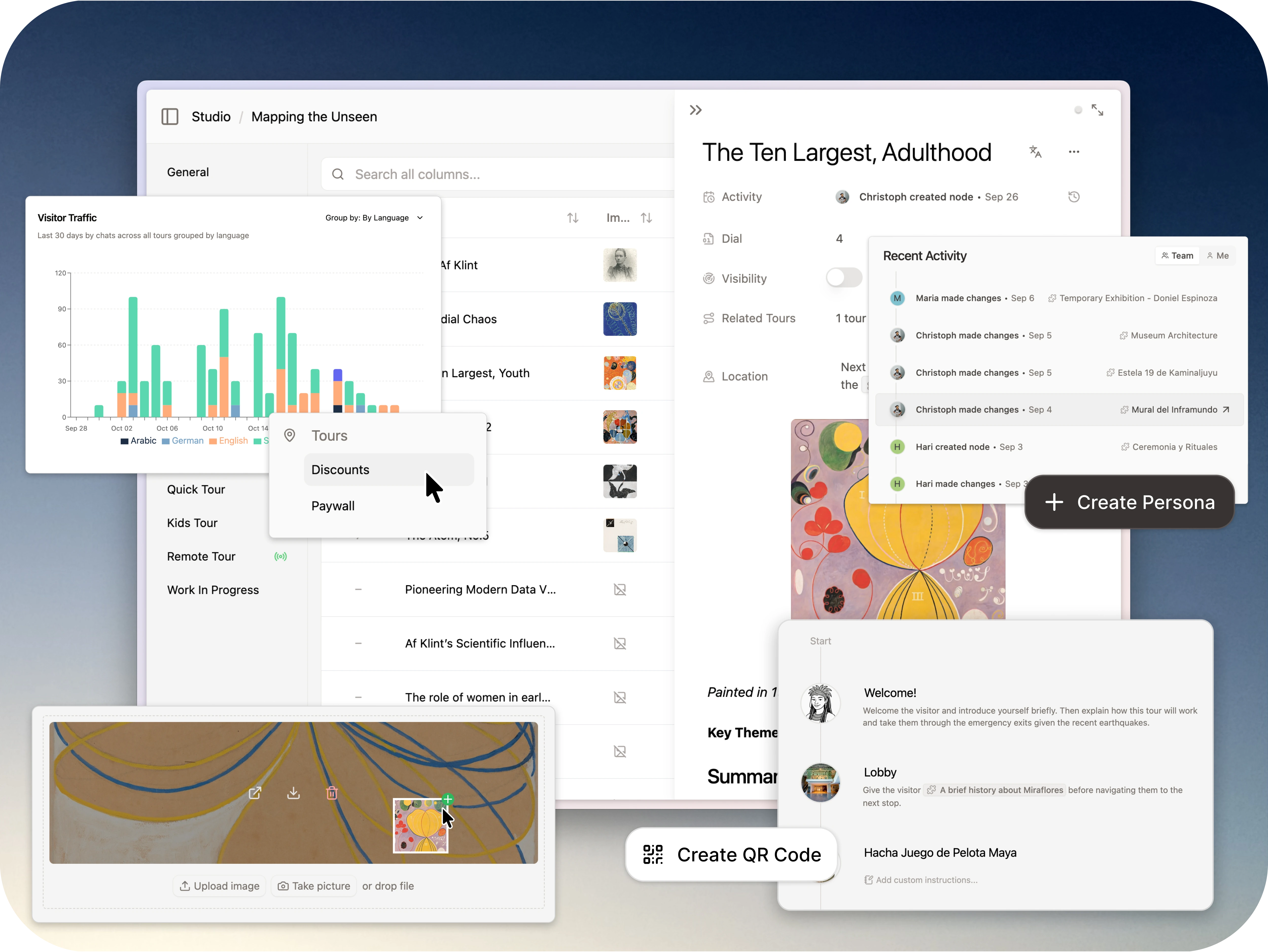Expand the panel to fullscreen
Screen dimensions: 1268x952
pos(1098,110)
